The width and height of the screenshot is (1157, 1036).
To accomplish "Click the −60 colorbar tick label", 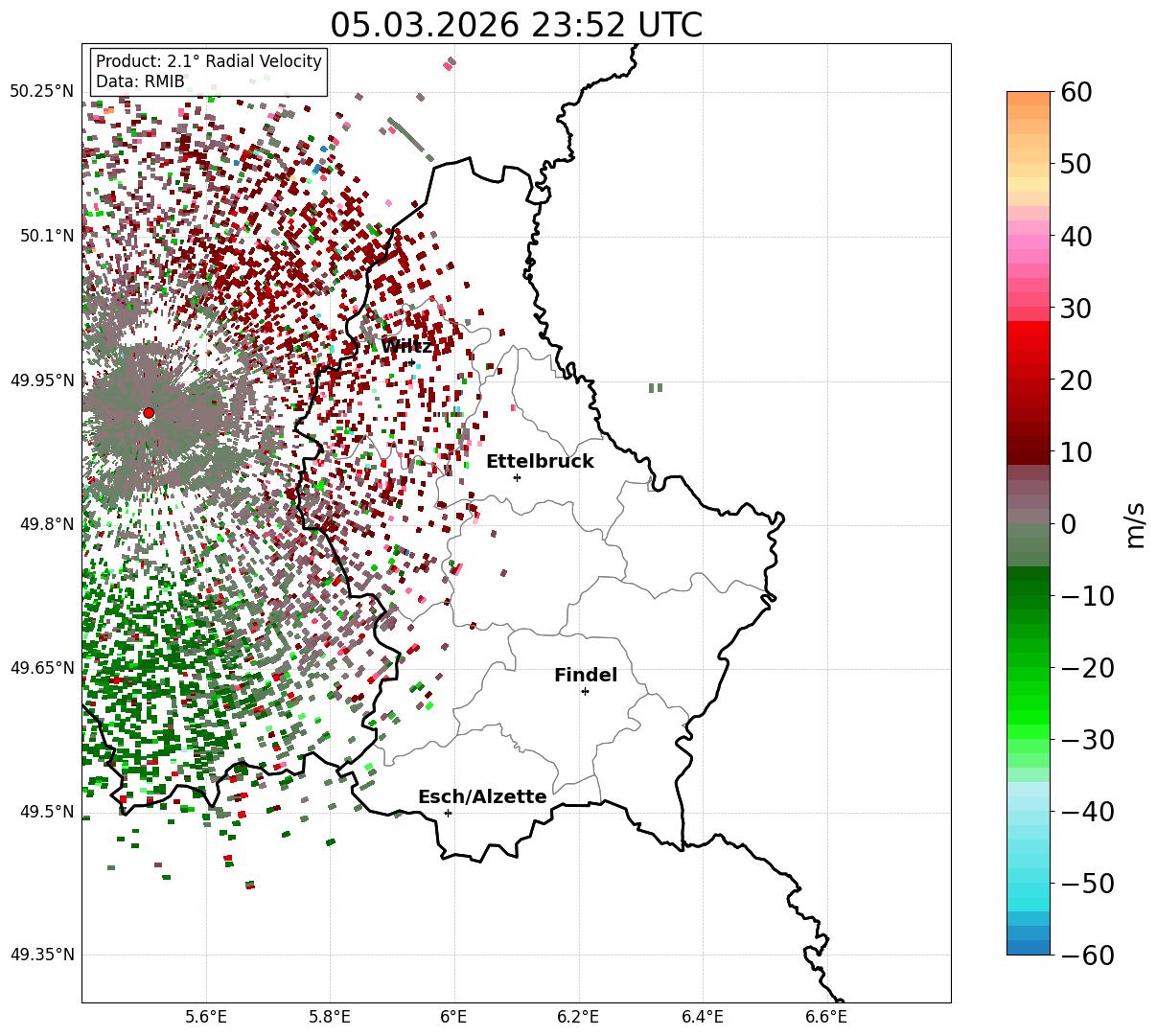I will click(1087, 955).
